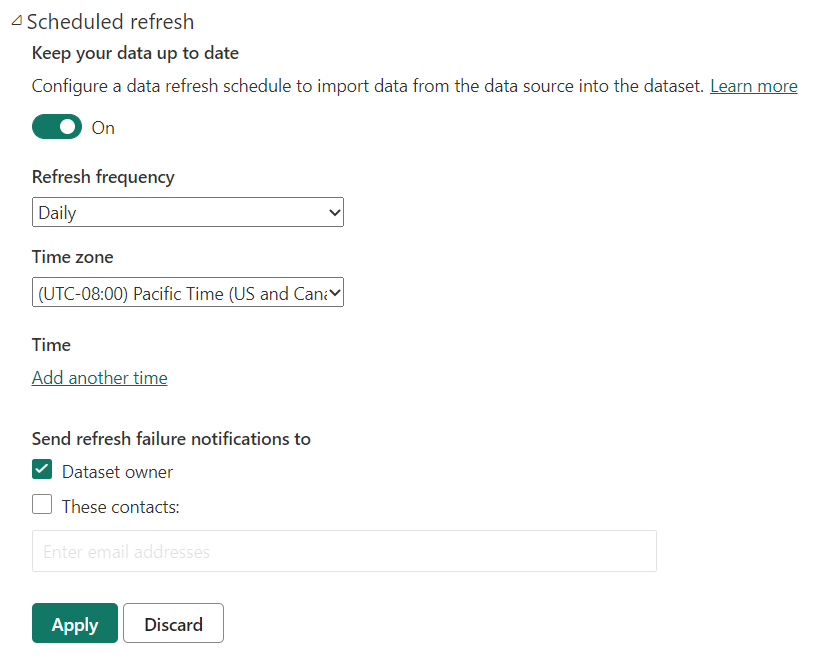The height and width of the screenshot is (664, 817).
Task: Click the arrow on the Daily combo box
Action: 334,212
